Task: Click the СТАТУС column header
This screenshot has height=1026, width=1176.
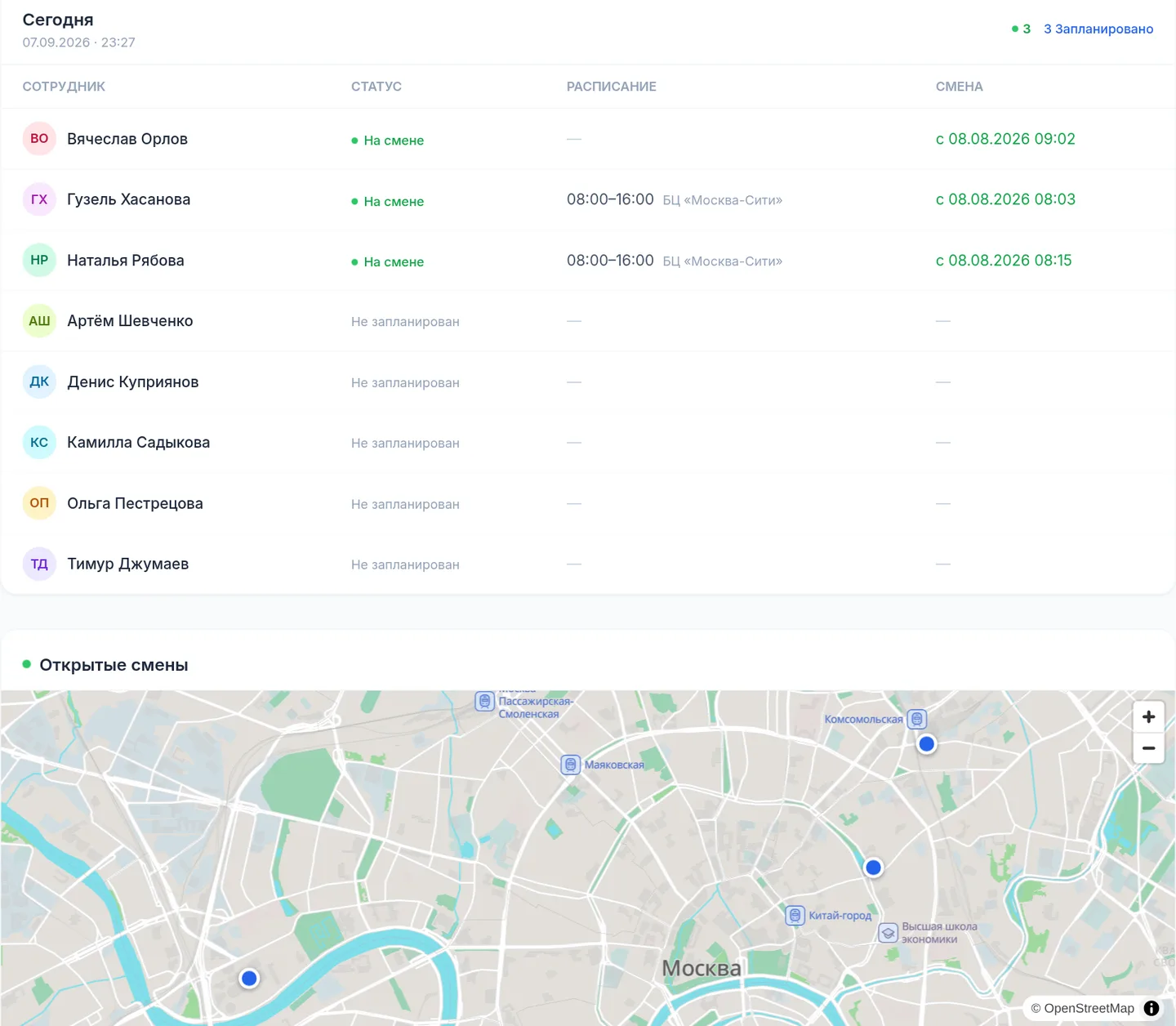Action: [376, 87]
